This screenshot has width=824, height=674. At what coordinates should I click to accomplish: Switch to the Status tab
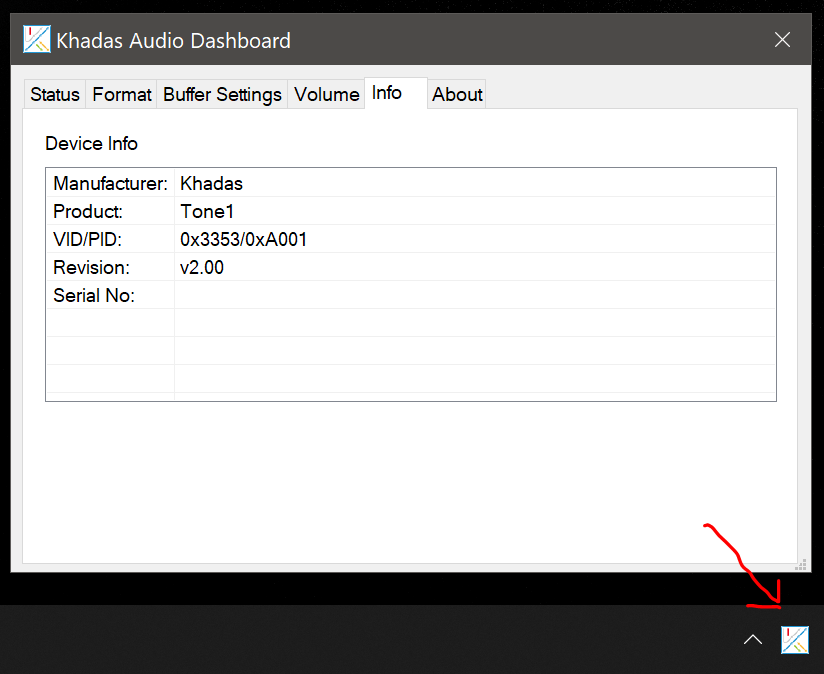(x=55, y=95)
